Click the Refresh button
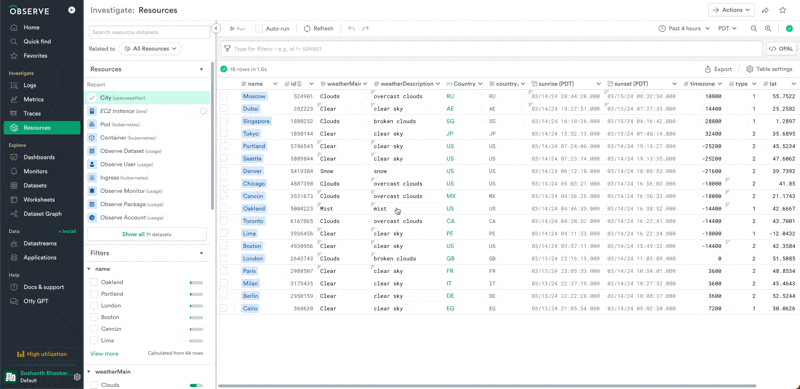 pos(318,29)
